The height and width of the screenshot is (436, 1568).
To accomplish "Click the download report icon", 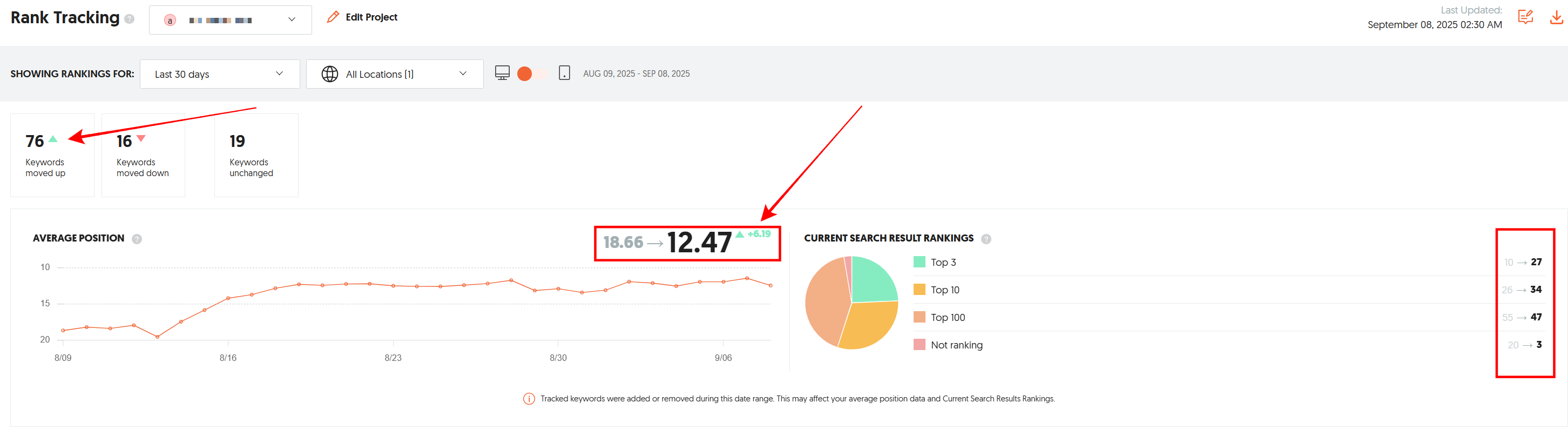I will [x=1556, y=17].
